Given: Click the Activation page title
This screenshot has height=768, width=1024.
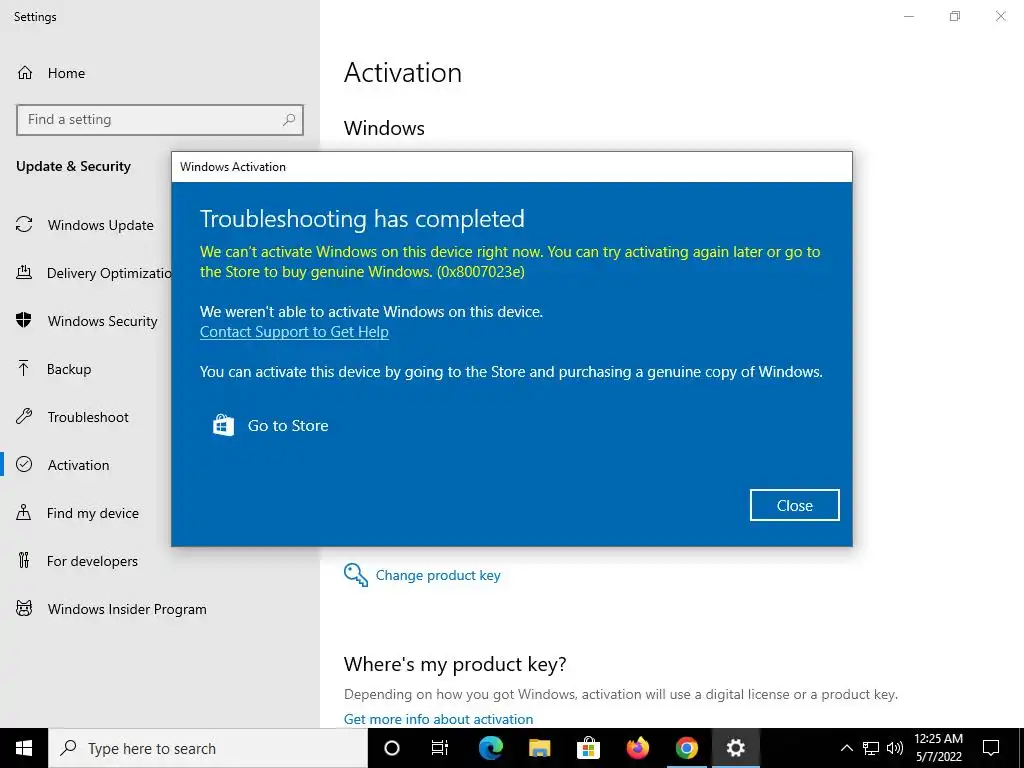Looking at the screenshot, I should click(x=403, y=72).
